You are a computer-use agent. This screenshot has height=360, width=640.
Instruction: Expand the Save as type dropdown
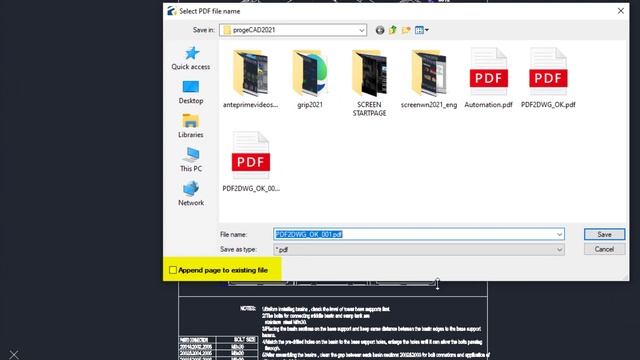559,249
